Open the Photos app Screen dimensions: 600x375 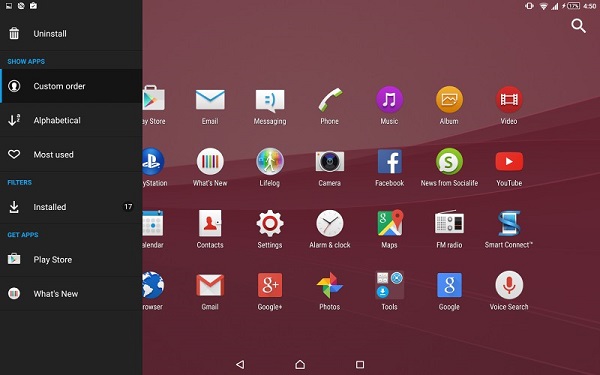point(329,292)
